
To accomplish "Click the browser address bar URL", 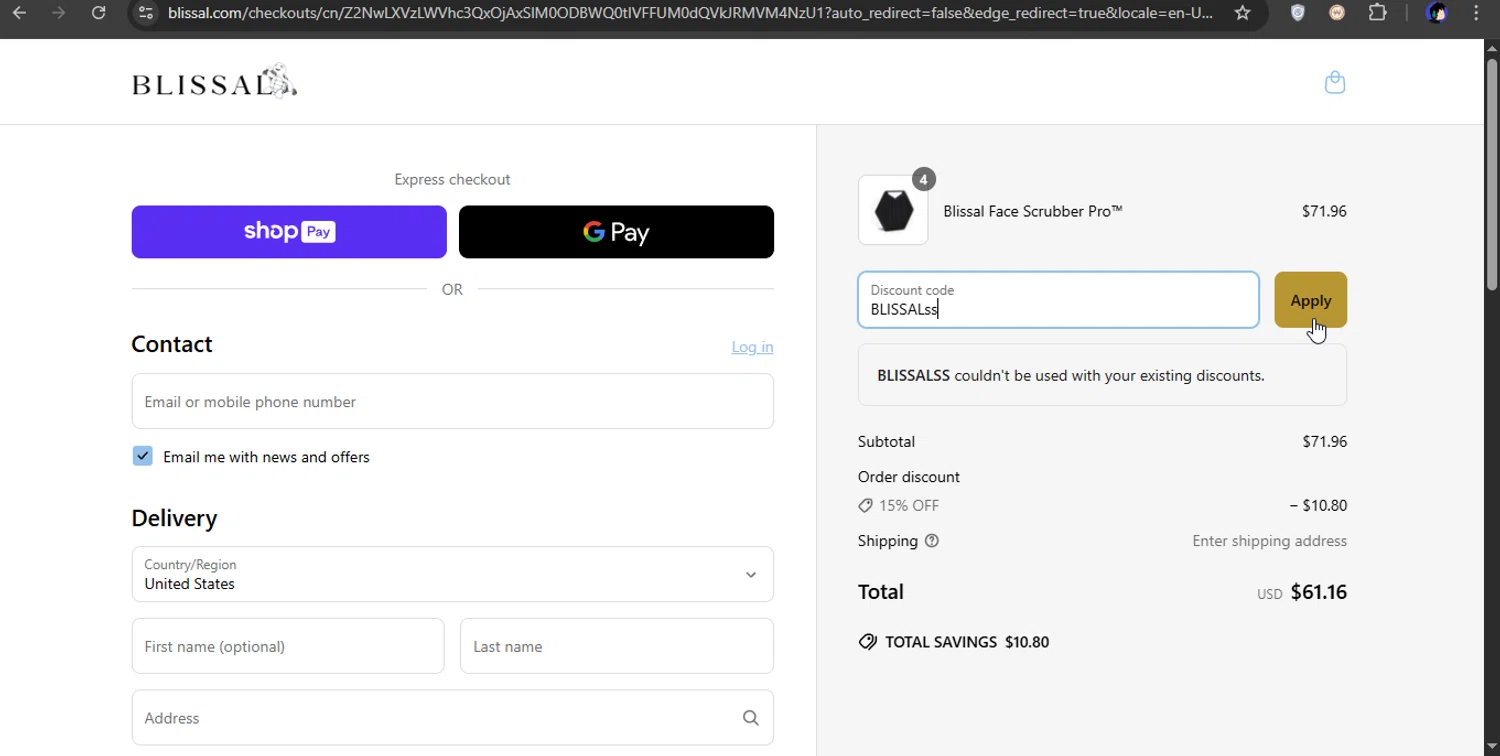I will point(690,13).
